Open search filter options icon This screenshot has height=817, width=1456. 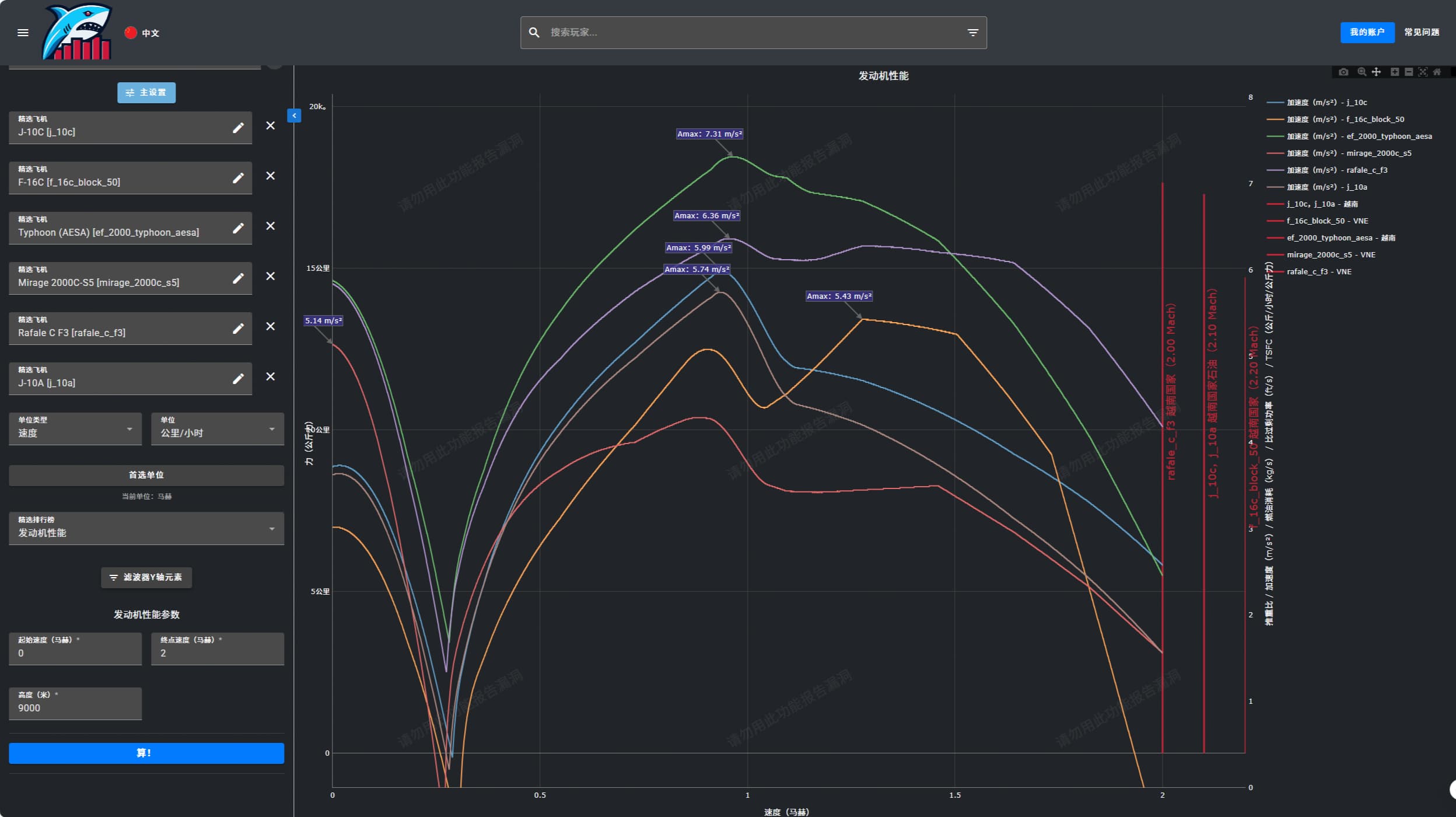coord(972,33)
